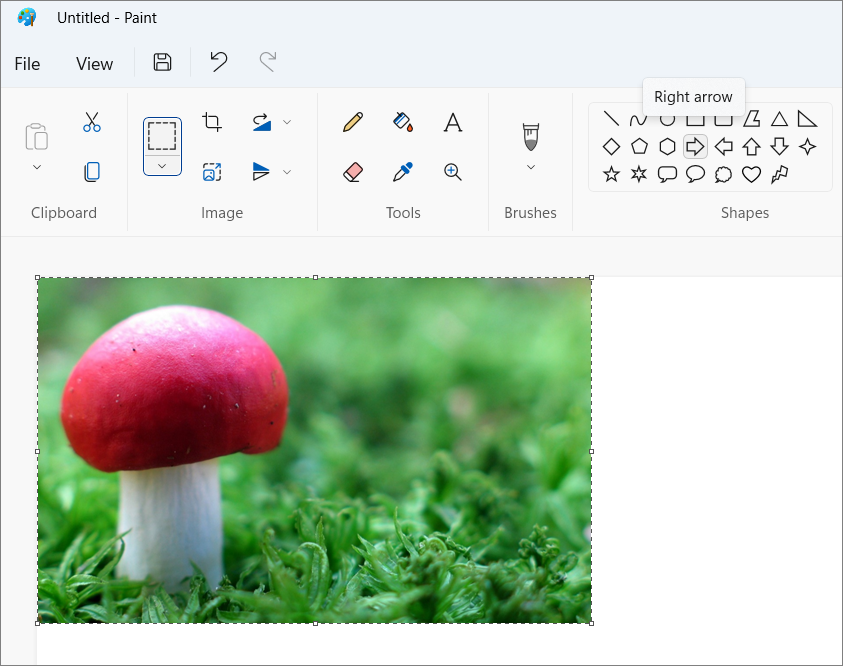This screenshot has width=843, height=666.
Task: Select the Color picker eyedropper
Action: click(403, 172)
